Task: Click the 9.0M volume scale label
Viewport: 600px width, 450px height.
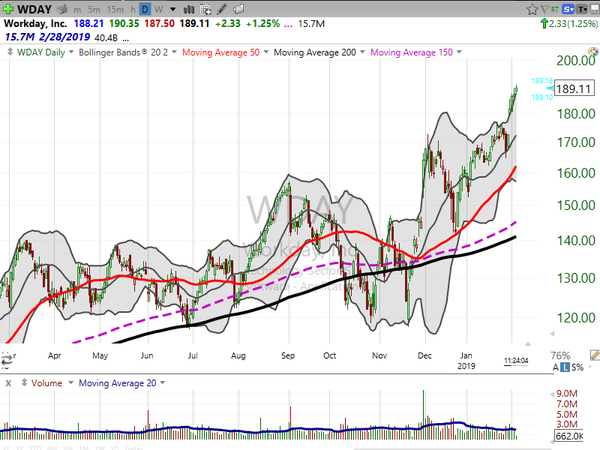Action: click(567, 394)
